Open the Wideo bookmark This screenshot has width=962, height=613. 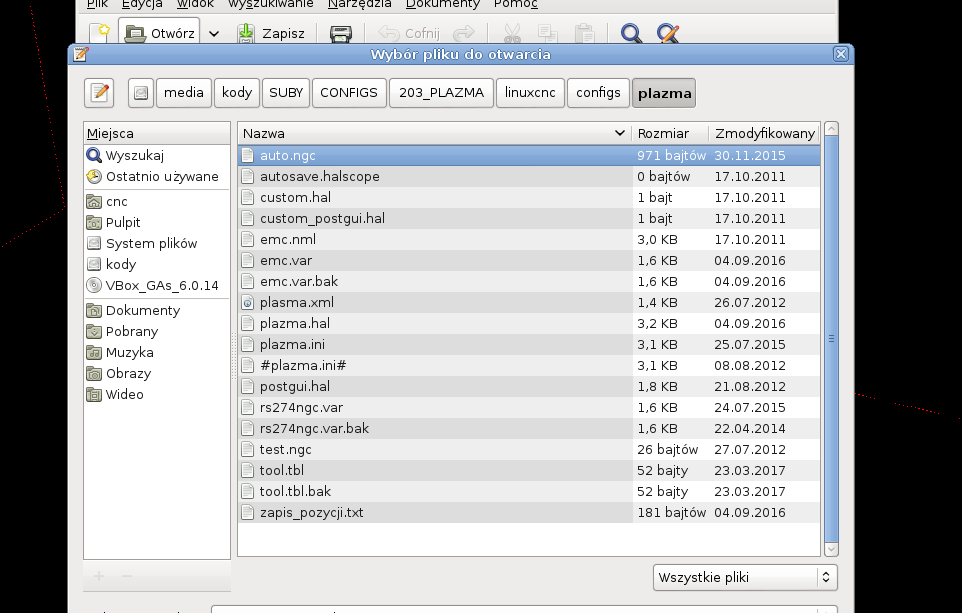tap(157, 394)
